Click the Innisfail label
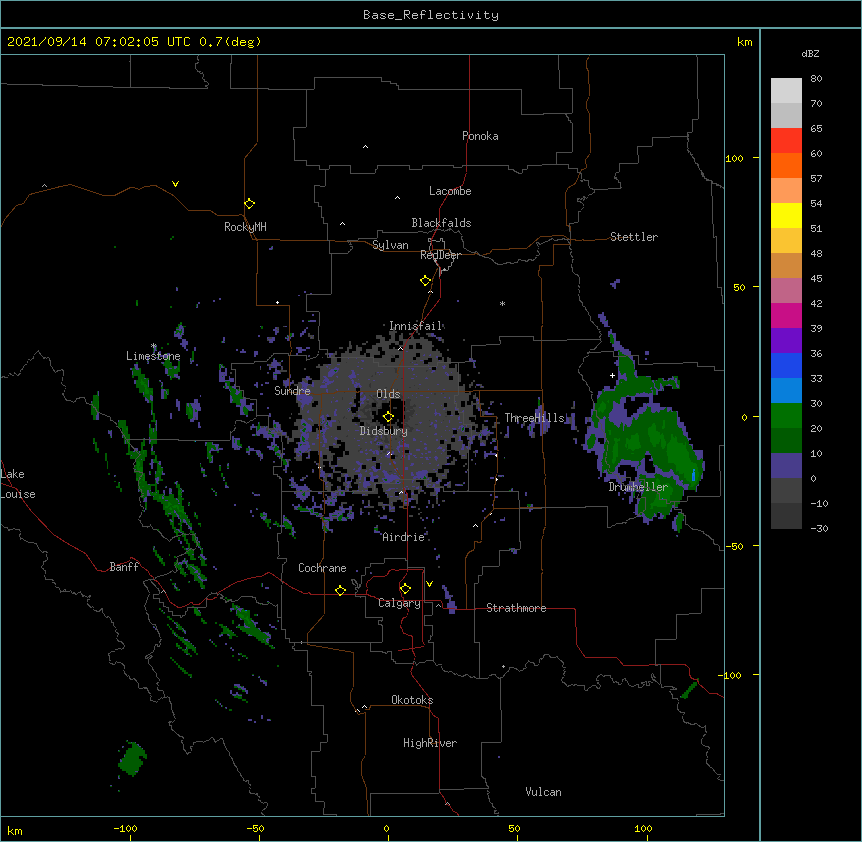The width and height of the screenshot is (862, 842). [x=416, y=326]
